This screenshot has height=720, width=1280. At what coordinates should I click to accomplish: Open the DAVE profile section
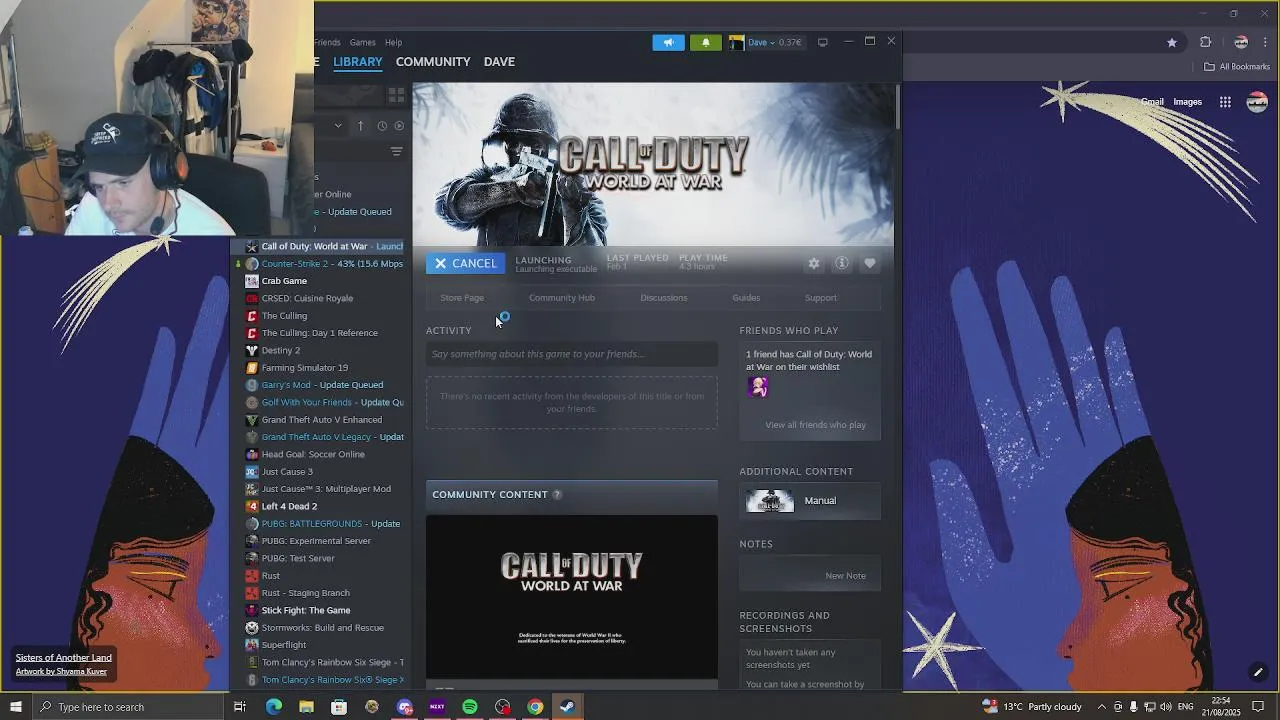point(499,62)
